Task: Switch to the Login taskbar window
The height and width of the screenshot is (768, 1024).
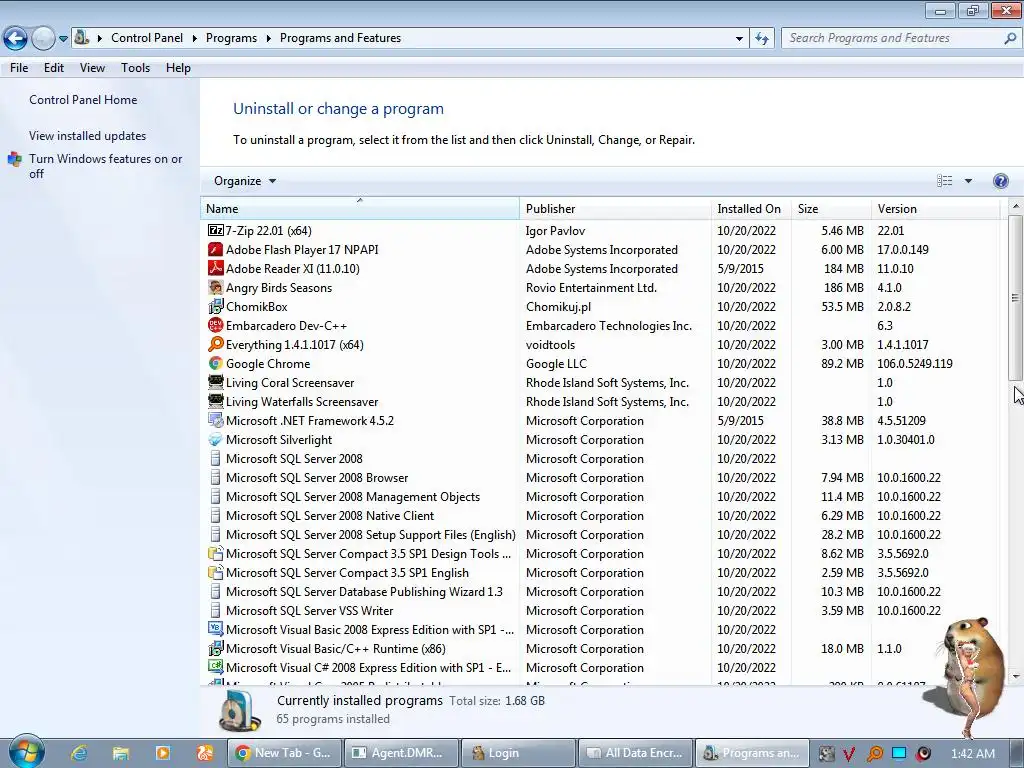Action: coord(518,753)
